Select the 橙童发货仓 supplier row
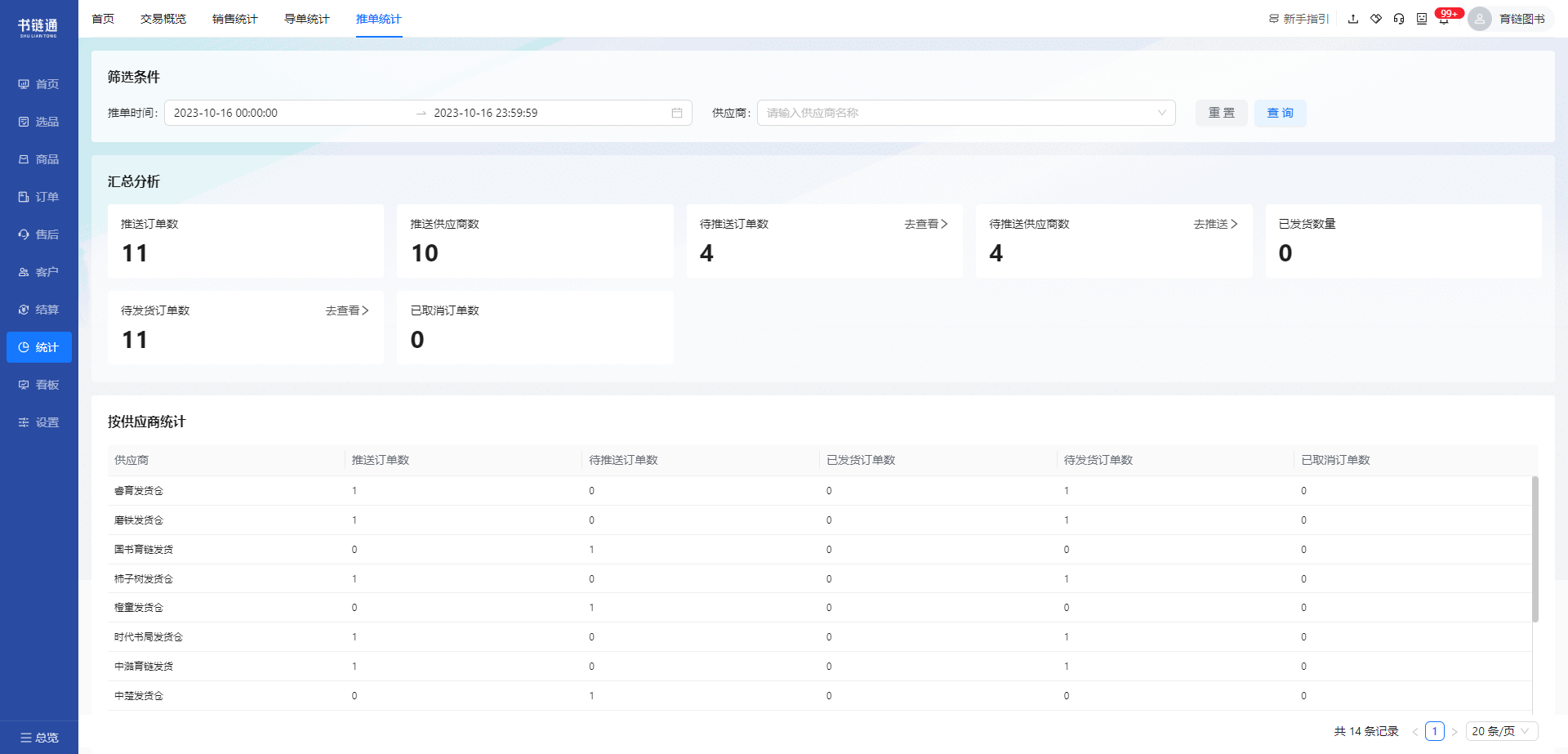Image resolution: width=1568 pixels, height=754 pixels. [x=820, y=608]
